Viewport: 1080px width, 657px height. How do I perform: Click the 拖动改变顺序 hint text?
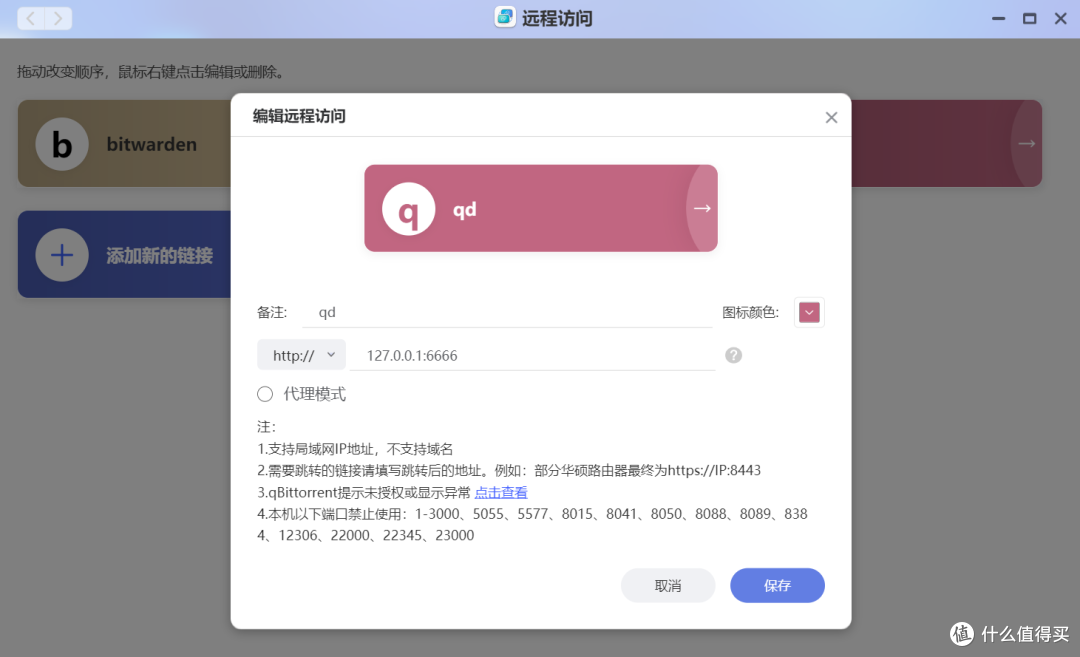151,72
